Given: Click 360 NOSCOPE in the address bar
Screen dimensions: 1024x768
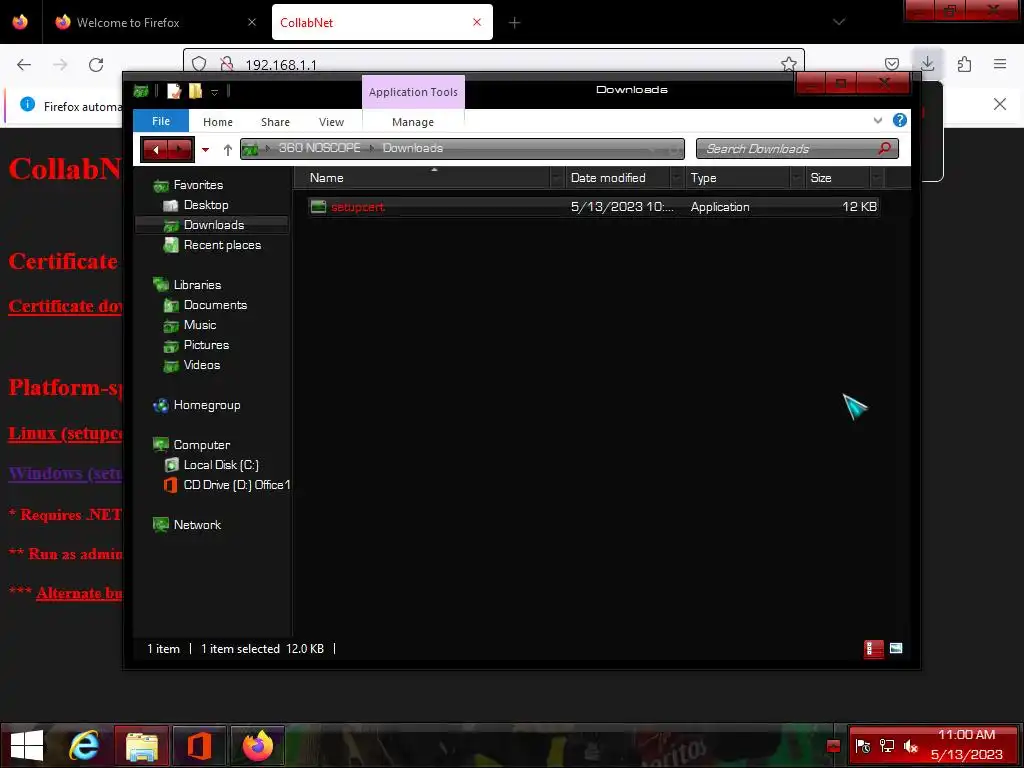Looking at the screenshot, I should (319, 148).
